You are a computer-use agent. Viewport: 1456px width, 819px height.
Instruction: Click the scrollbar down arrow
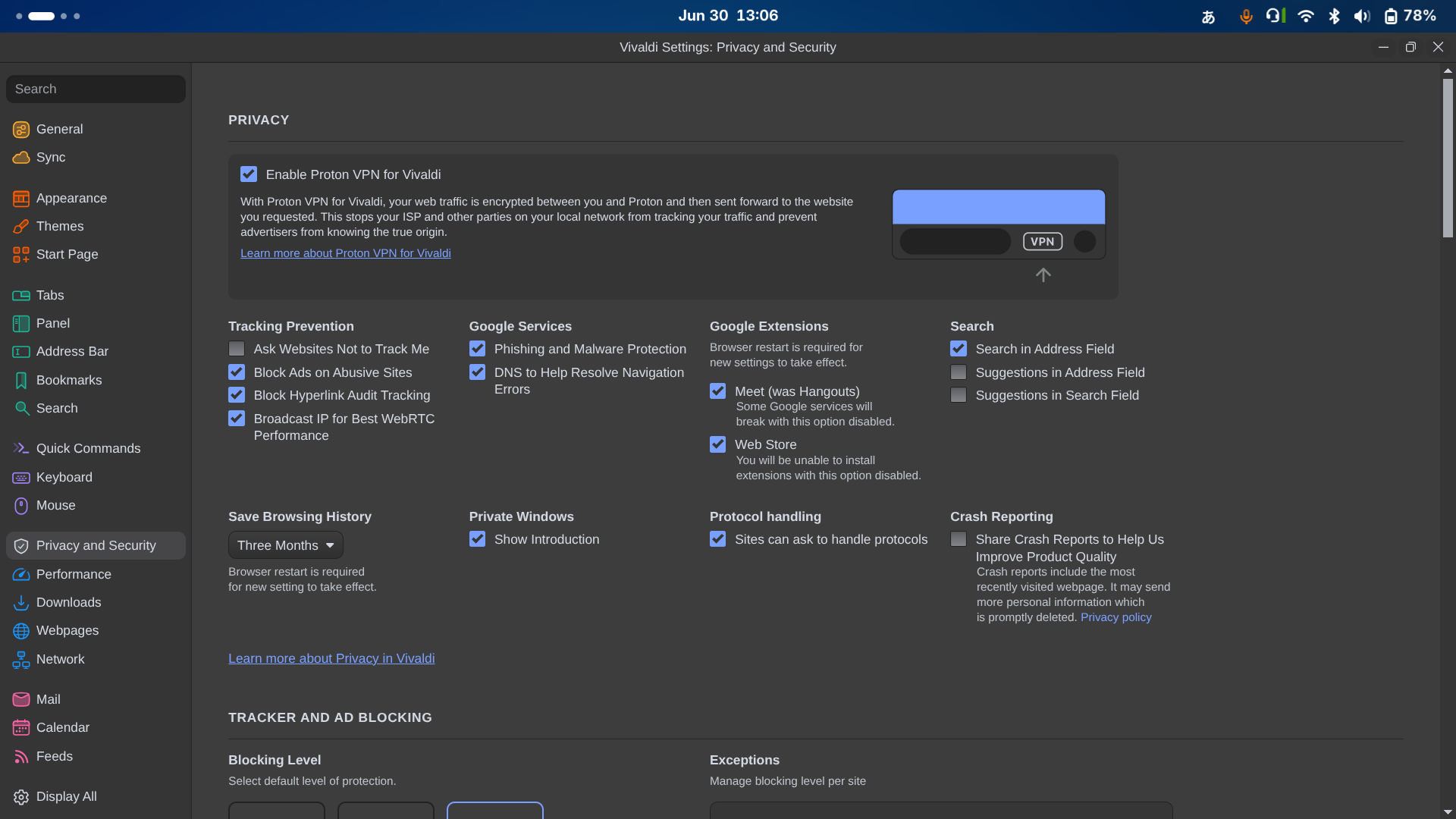pos(1448,812)
